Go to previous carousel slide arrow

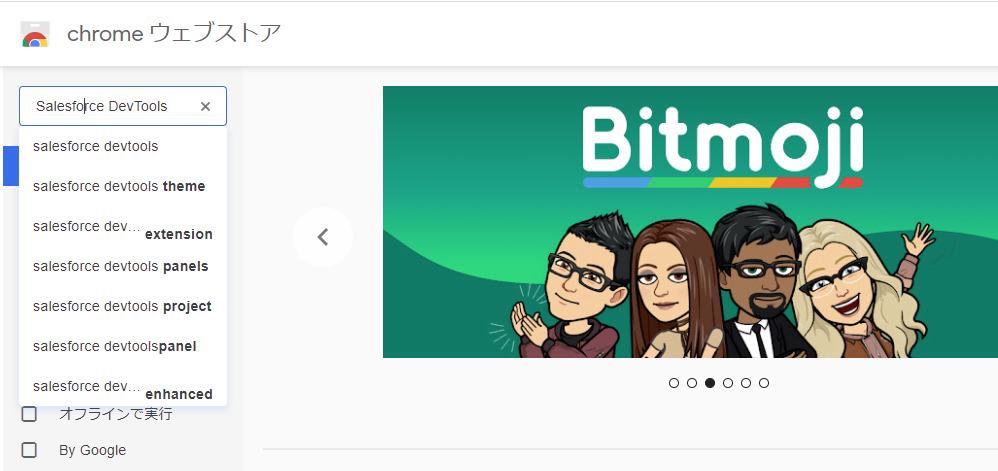click(x=323, y=237)
